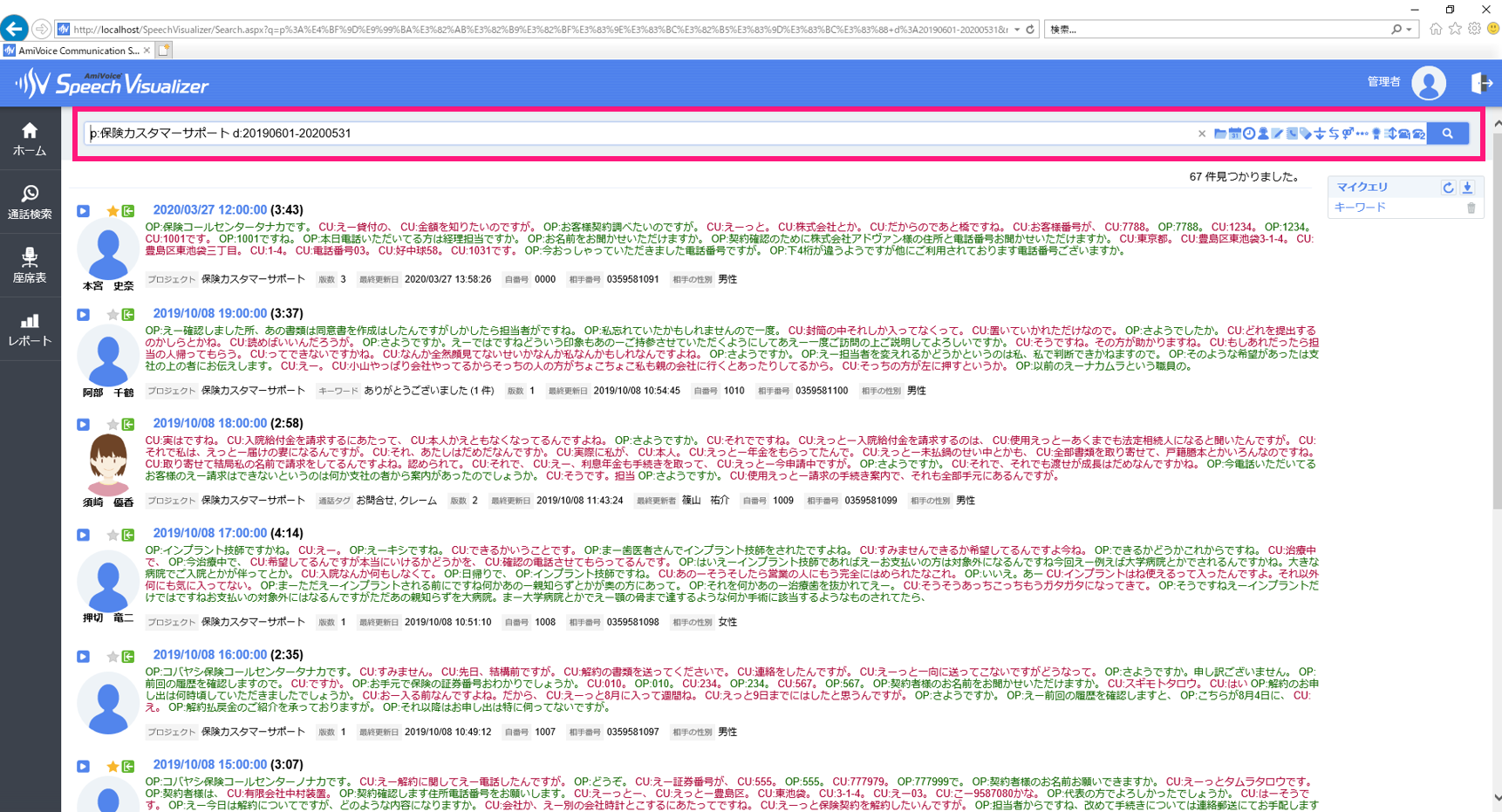
Task: Expand the browser address bar dropdown
Action: pyautogui.click(x=1017, y=29)
